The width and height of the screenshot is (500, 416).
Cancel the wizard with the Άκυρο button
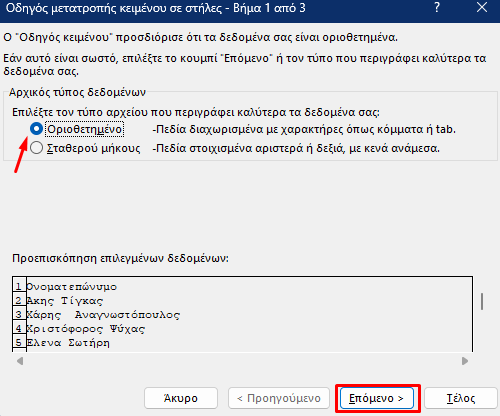[x=181, y=398]
